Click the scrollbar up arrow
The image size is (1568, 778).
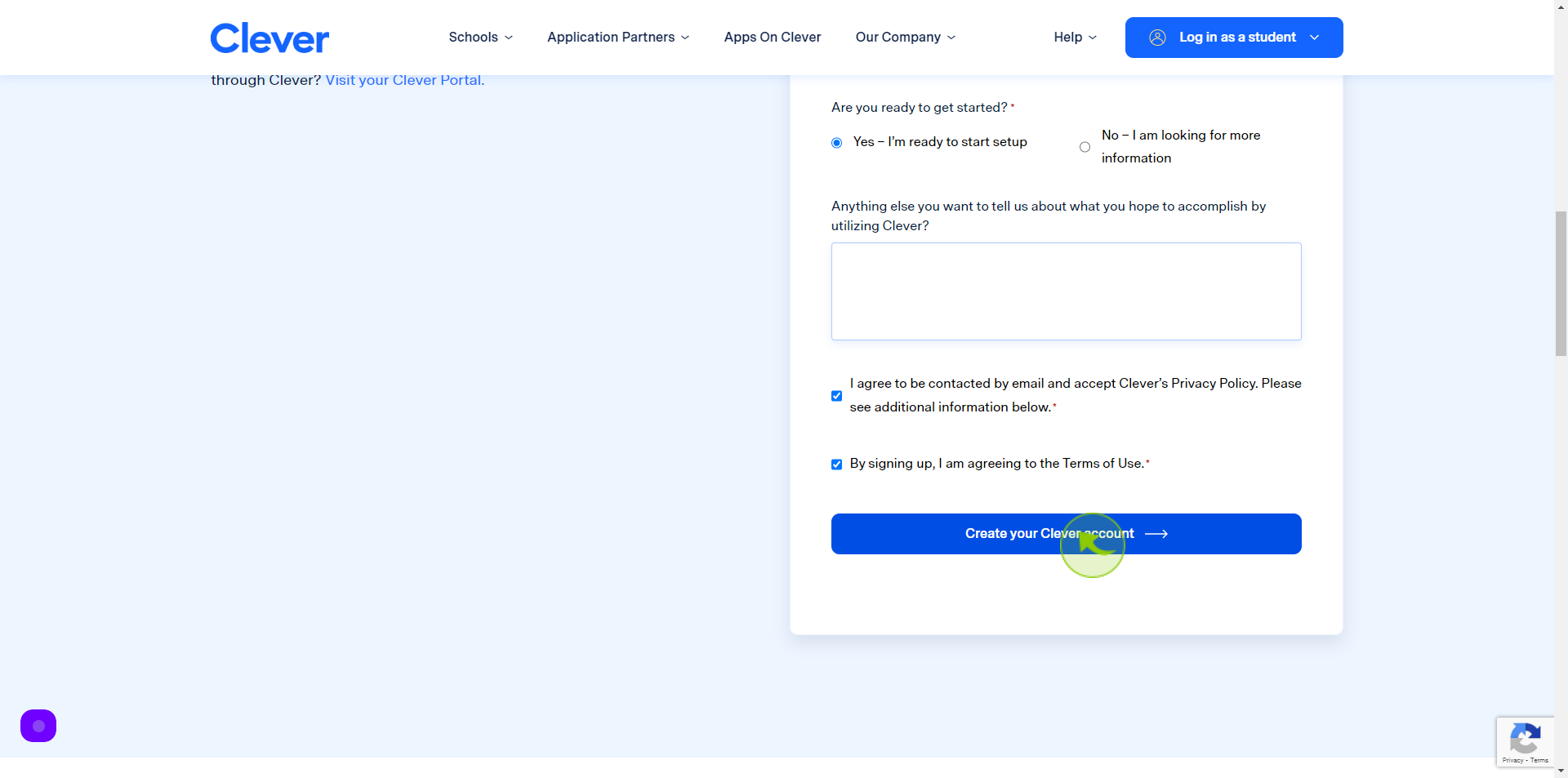click(1561, 7)
